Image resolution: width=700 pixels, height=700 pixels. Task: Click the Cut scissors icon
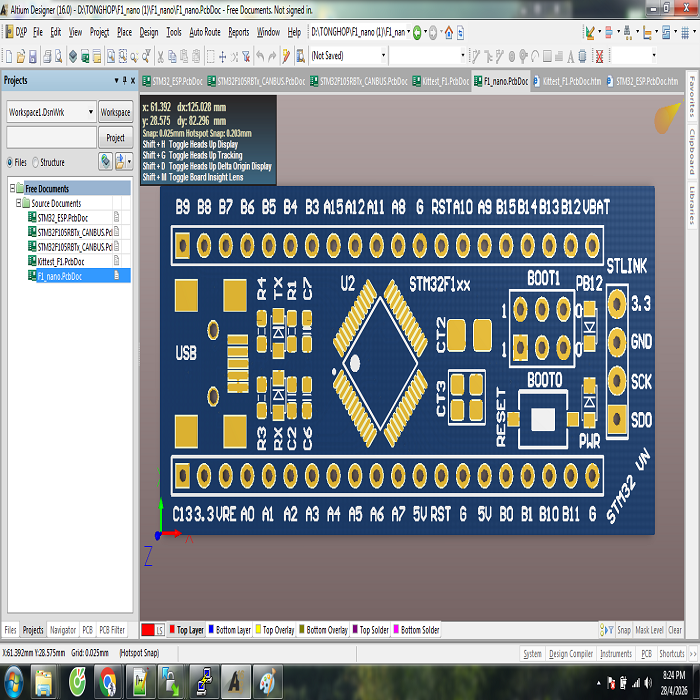[x=160, y=56]
